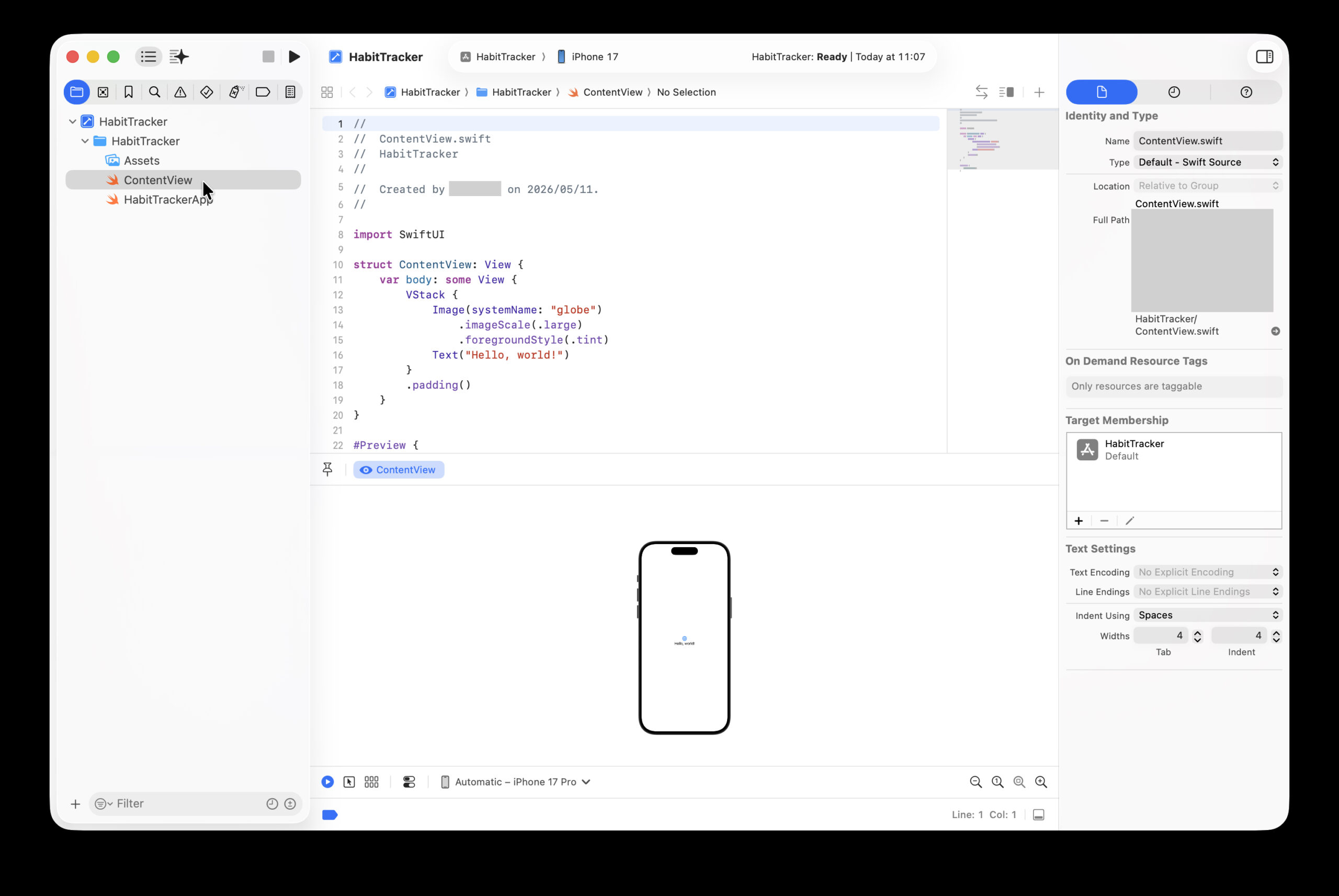The width and height of the screenshot is (1339, 896).
Task: Click HabitTracker project in jump bar
Action: [423, 92]
